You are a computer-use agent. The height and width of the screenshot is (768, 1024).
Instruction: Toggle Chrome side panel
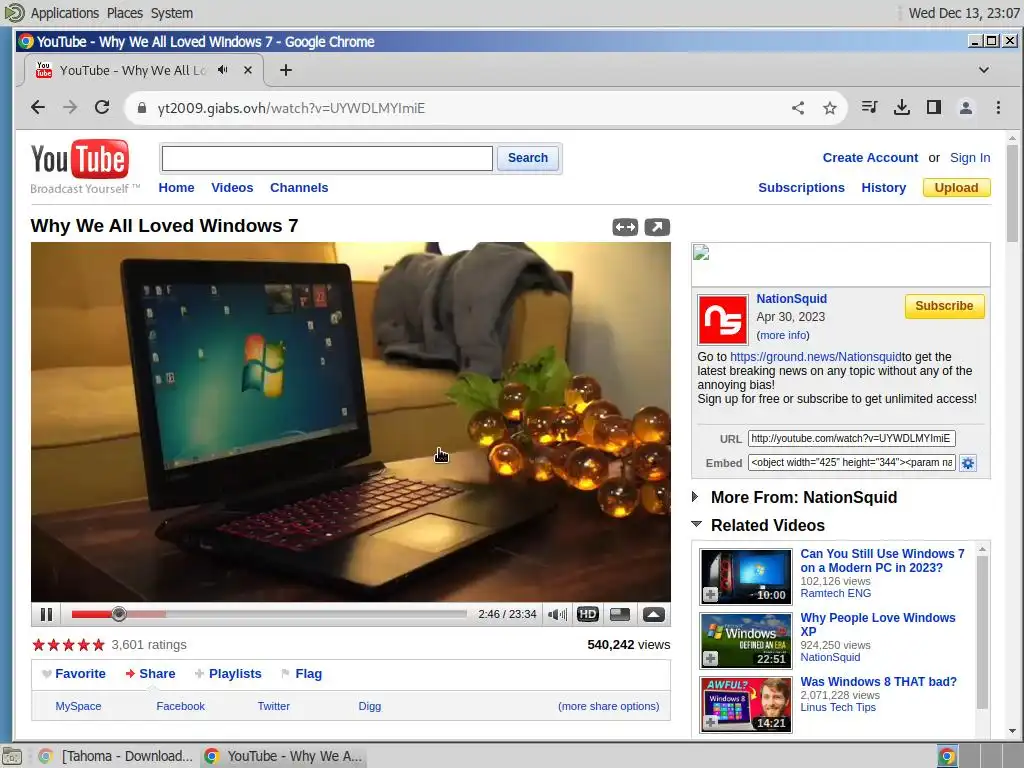[x=934, y=107]
